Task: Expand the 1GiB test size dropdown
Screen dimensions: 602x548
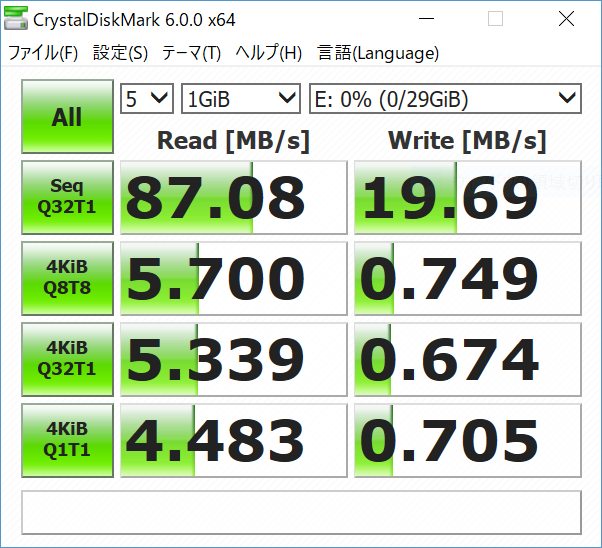Action: (241, 98)
